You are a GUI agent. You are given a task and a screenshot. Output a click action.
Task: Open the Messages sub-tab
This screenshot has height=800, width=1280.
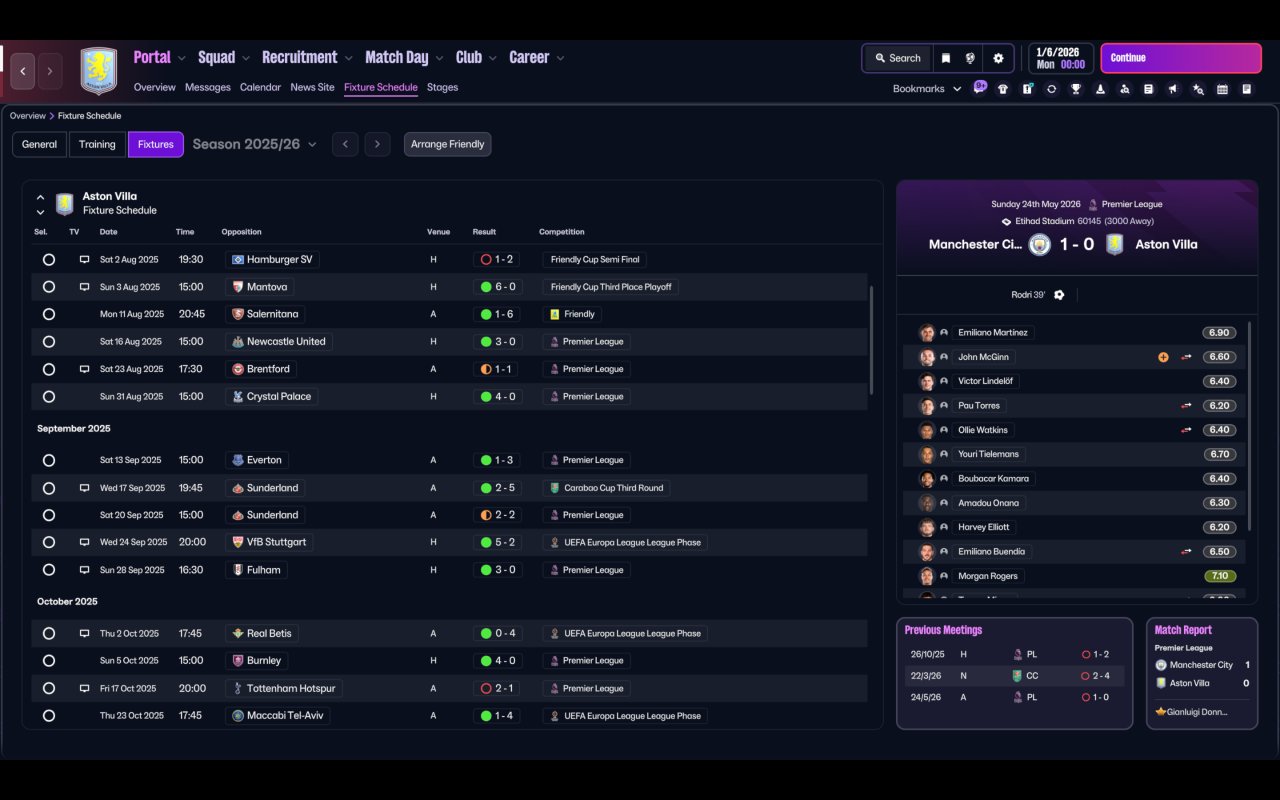(x=208, y=87)
